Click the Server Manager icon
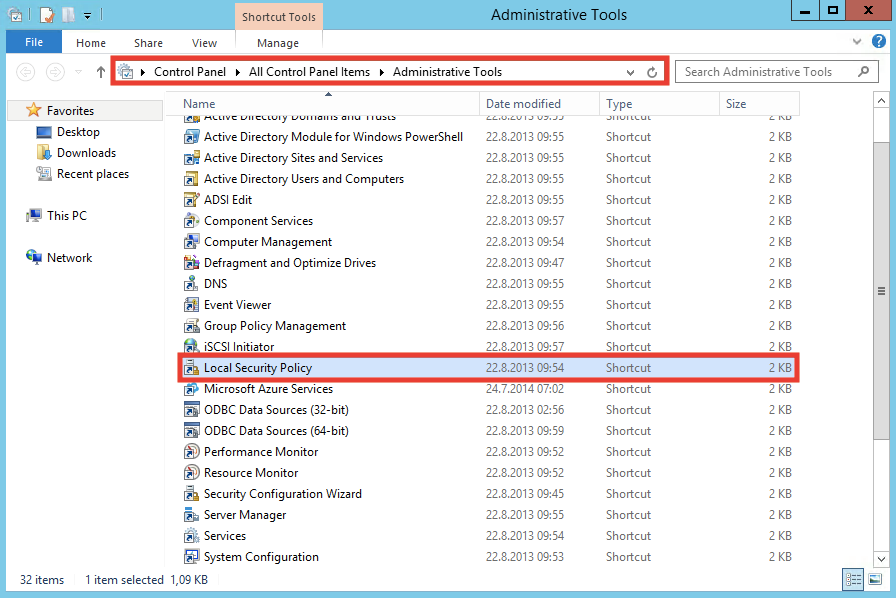896x598 pixels. (192, 515)
